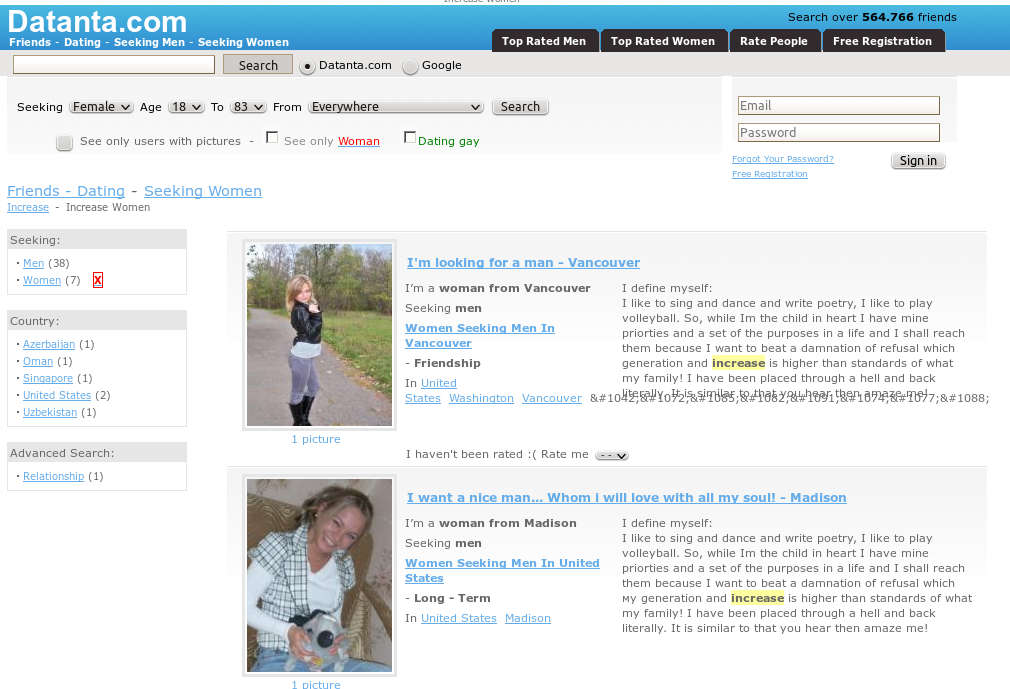
Task: Click the 'Increase' breadcrumb link
Action: 28,207
